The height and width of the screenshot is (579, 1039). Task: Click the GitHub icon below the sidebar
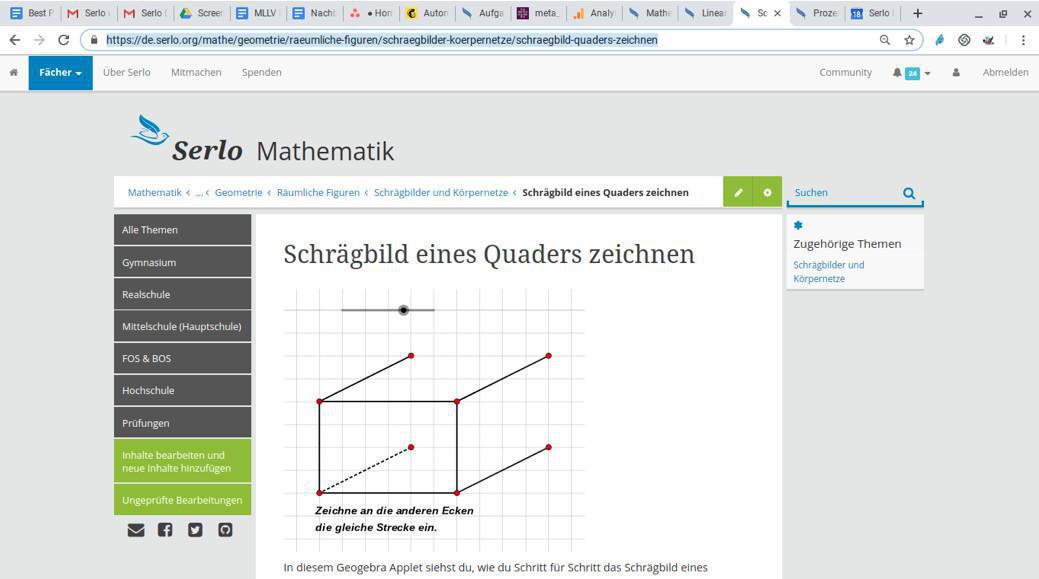coord(225,530)
